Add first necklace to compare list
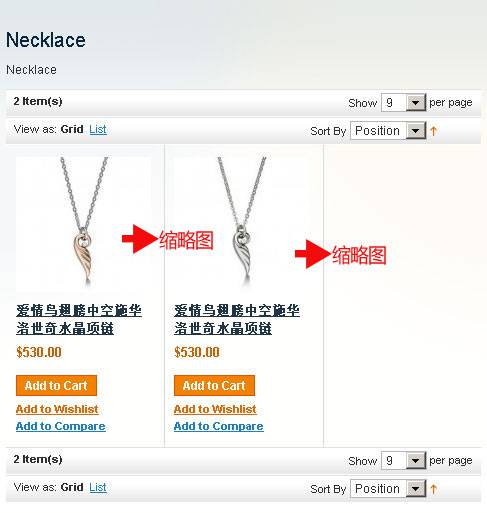Screen dimensions: 487x513 (61, 426)
